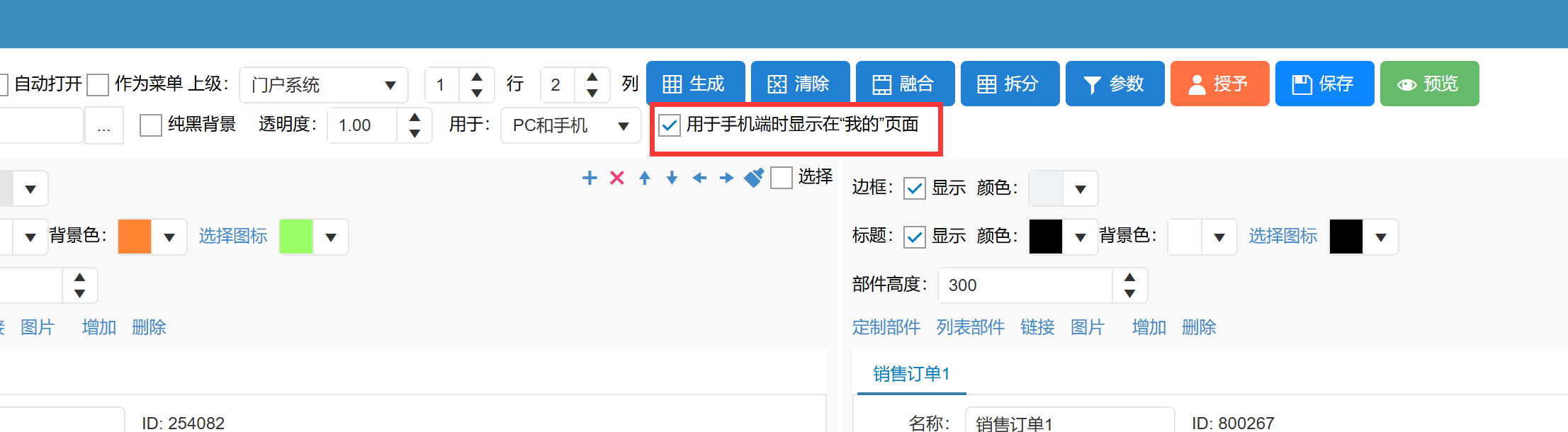
Task: Switch to the 销售订单1 tab
Action: pyautogui.click(x=911, y=373)
